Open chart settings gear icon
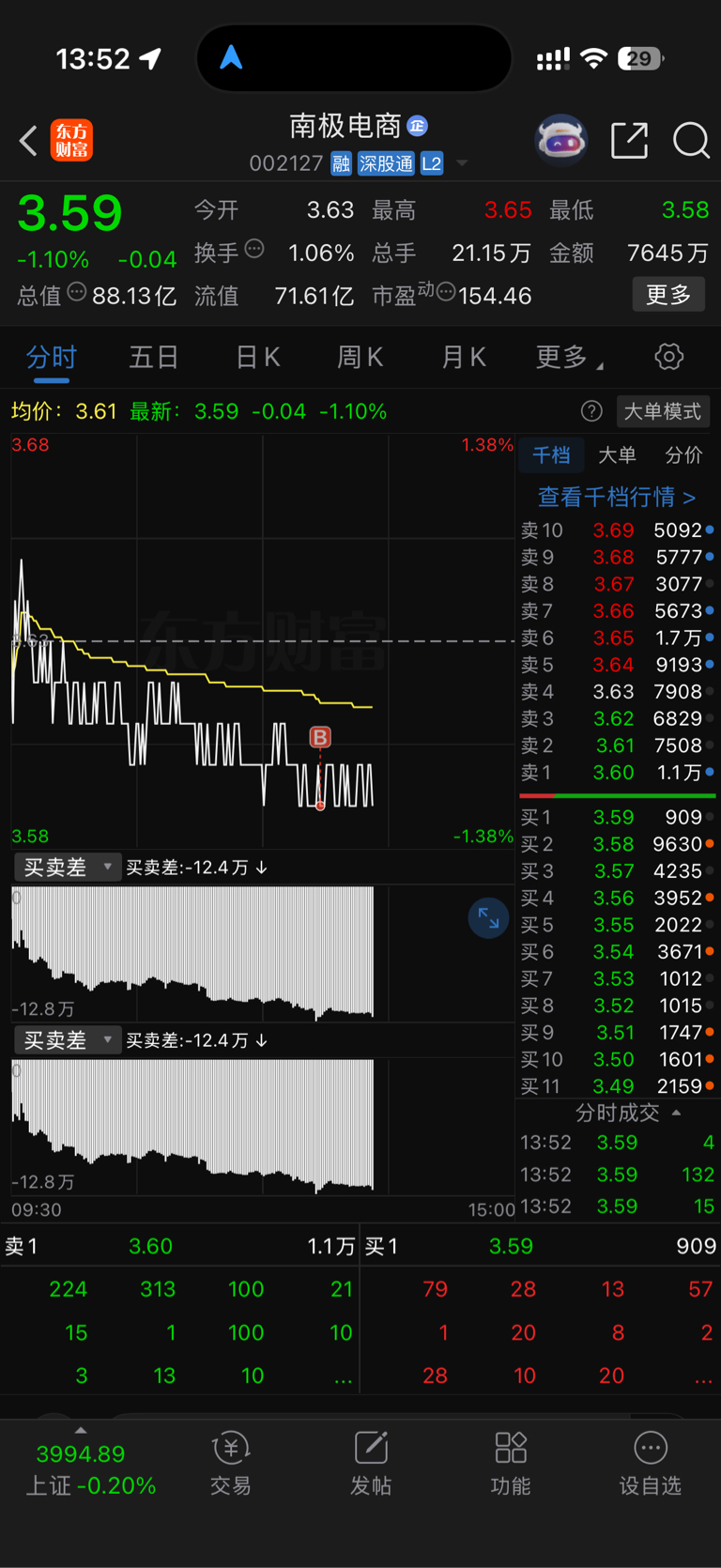Image resolution: width=721 pixels, height=1568 pixels. tap(668, 357)
